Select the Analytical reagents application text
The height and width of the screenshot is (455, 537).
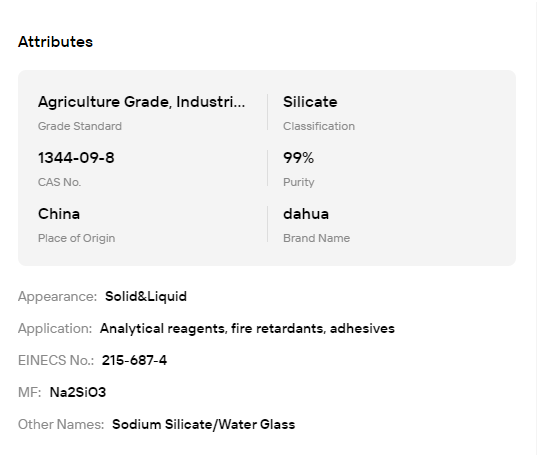[x=247, y=328]
